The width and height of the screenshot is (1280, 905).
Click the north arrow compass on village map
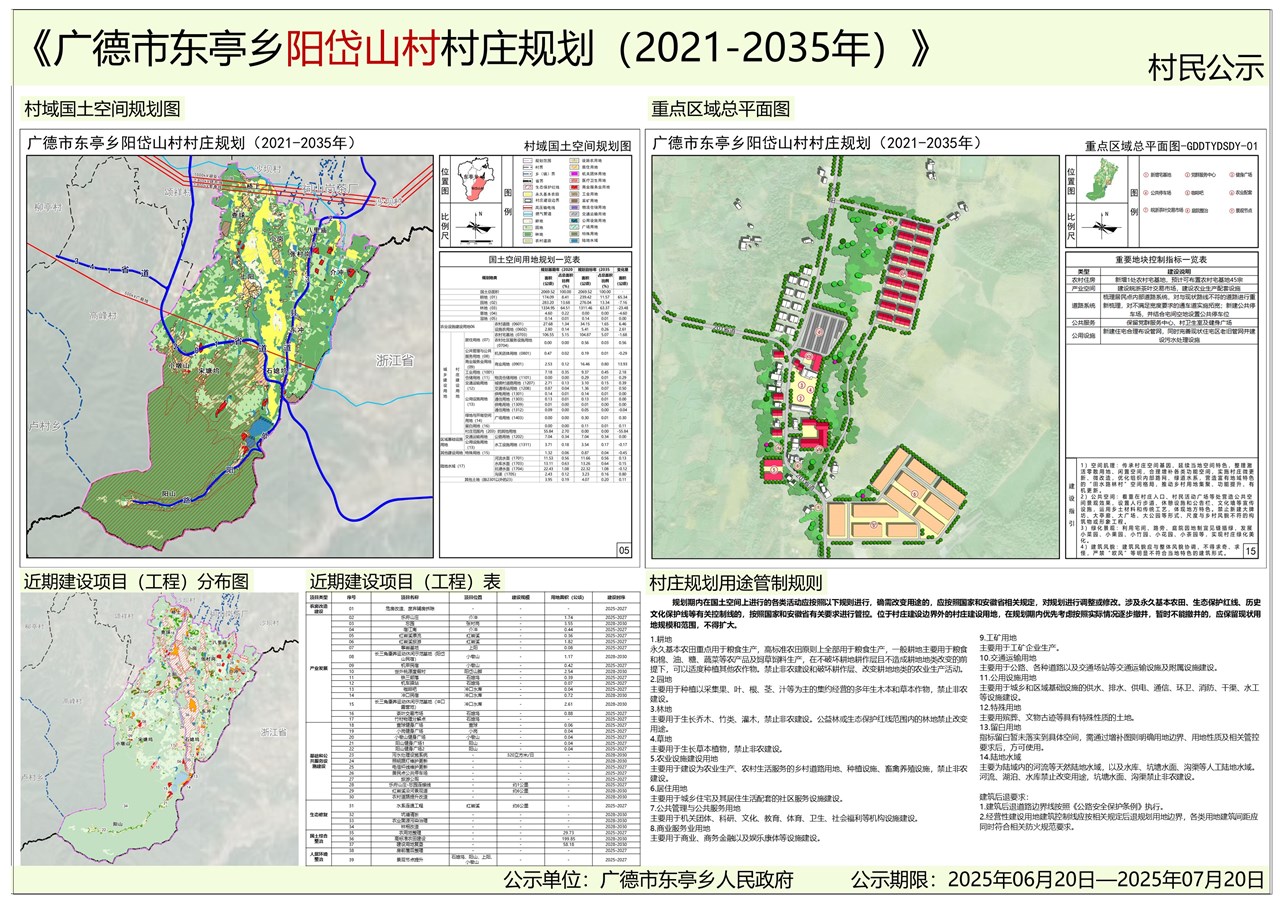[x=476, y=227]
